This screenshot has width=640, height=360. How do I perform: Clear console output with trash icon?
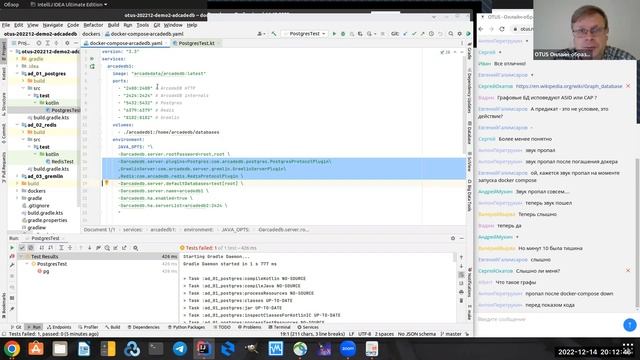(x=461, y=300)
